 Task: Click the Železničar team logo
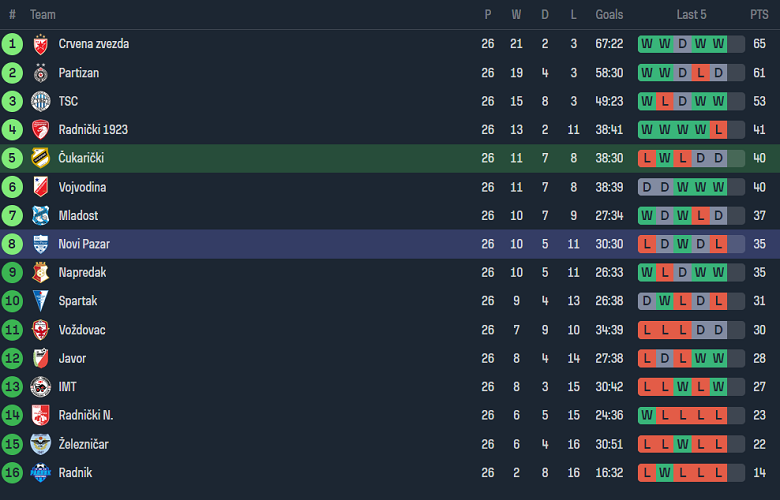tap(41, 444)
